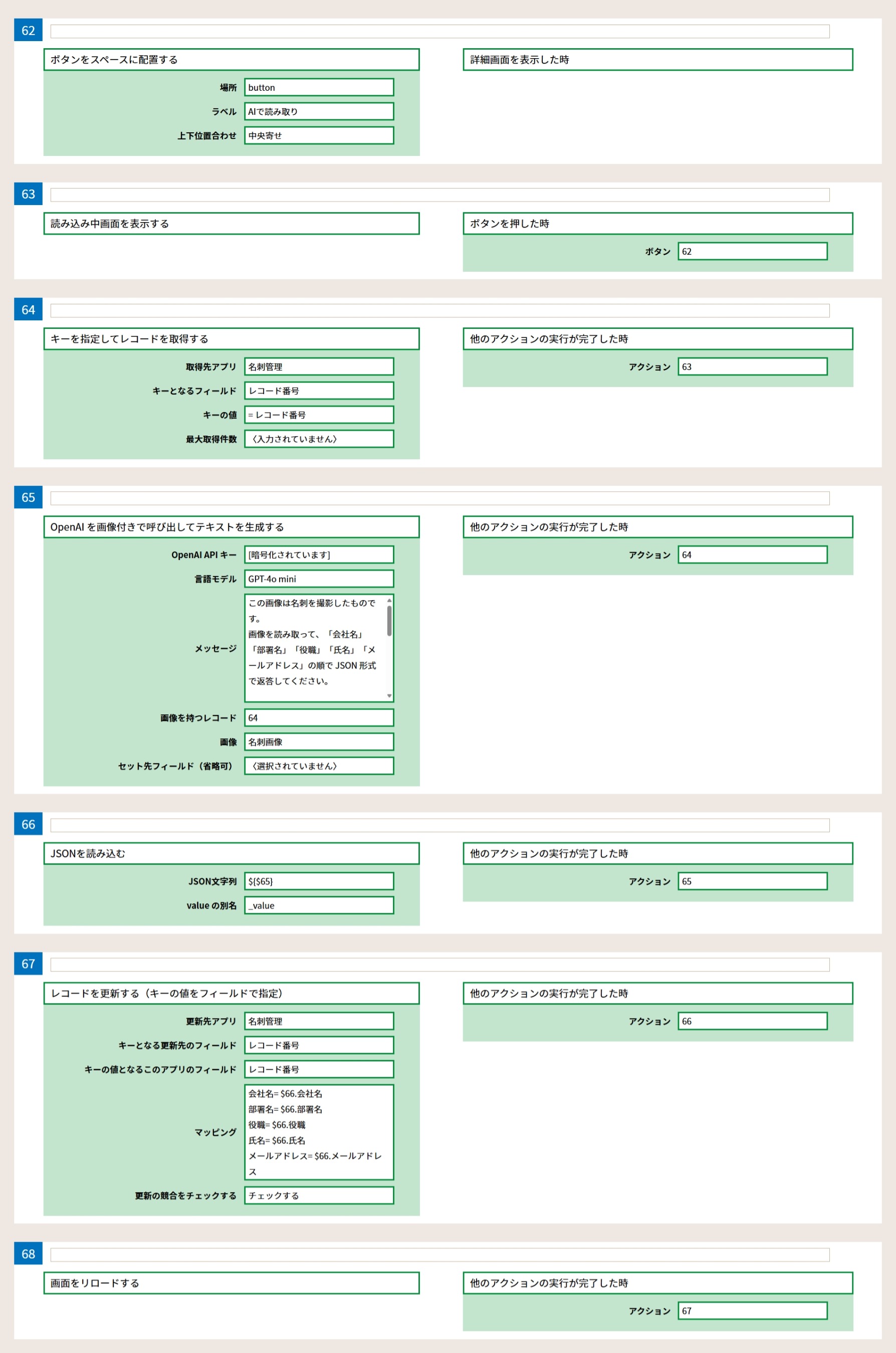Click the 場所 field containing button
Image resolution: width=896 pixels, height=1353 pixels.
(x=319, y=87)
